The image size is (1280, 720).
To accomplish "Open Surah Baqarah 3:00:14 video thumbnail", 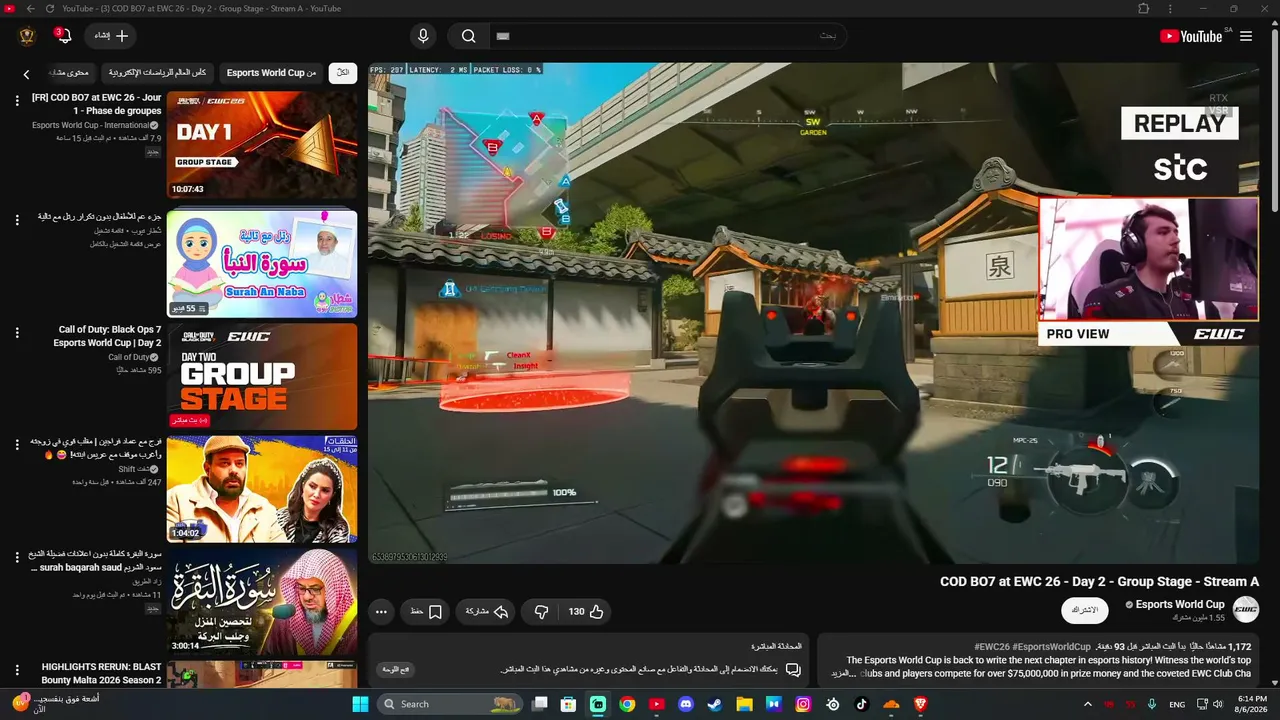I will click(x=262, y=601).
